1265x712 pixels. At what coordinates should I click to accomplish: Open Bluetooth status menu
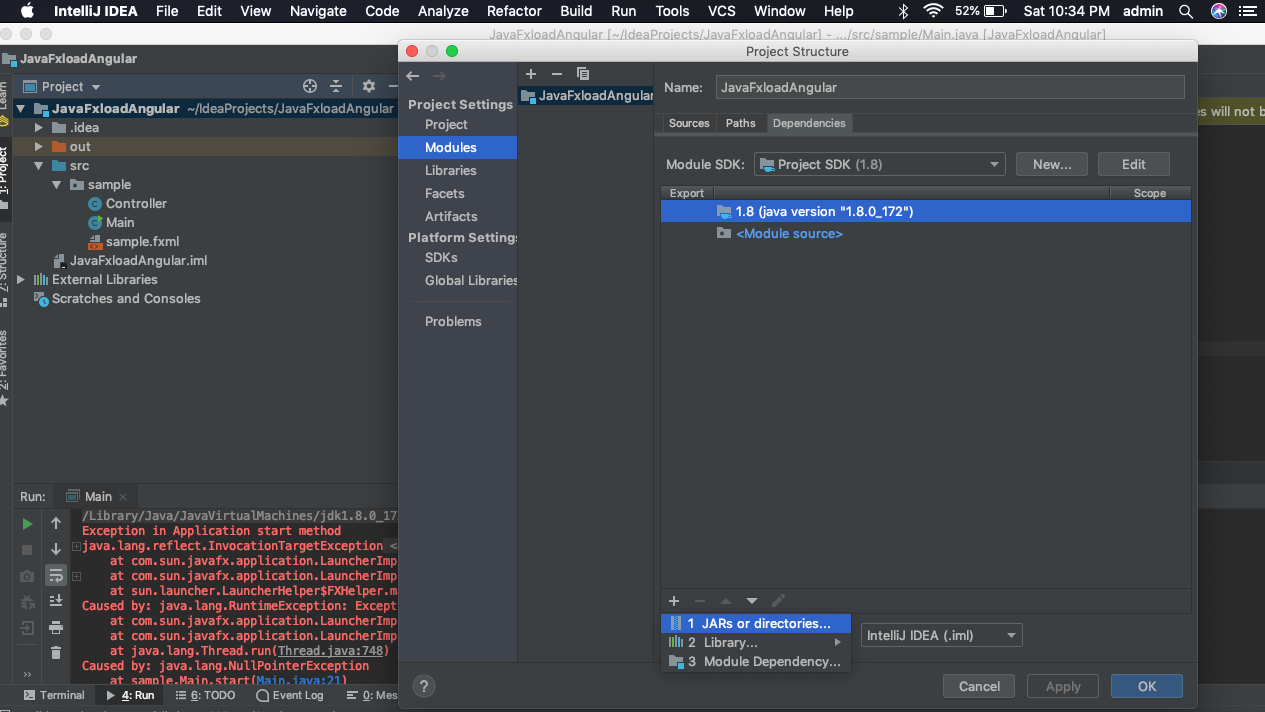tap(903, 11)
